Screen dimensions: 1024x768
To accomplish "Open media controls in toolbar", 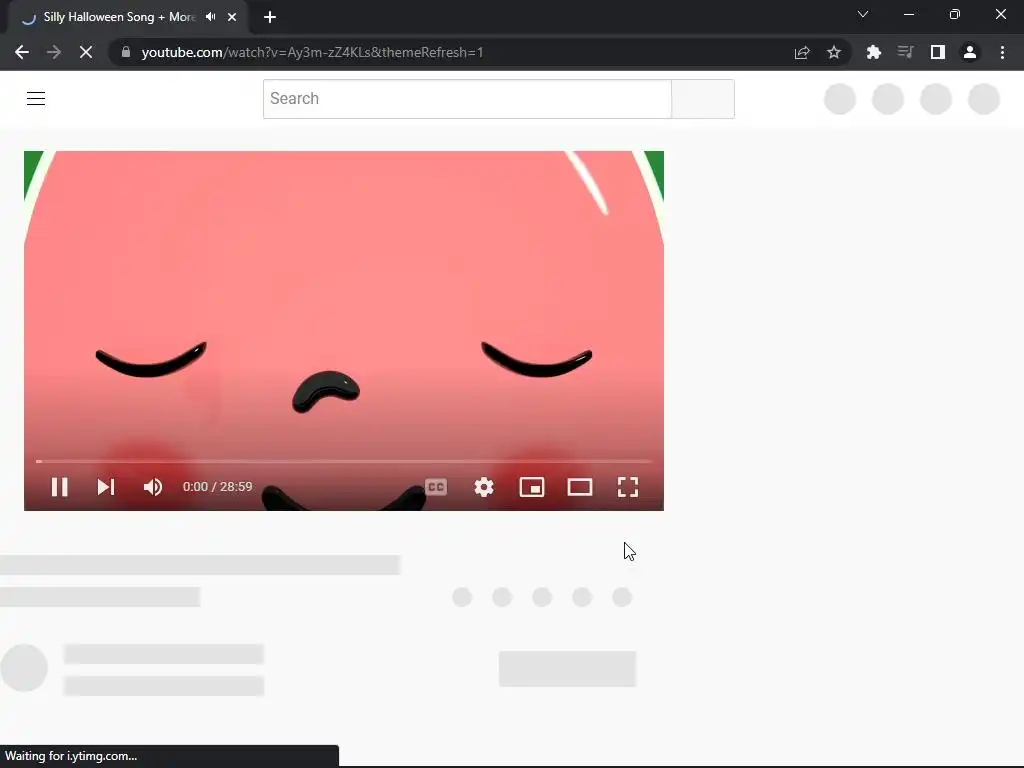I will 905,52.
